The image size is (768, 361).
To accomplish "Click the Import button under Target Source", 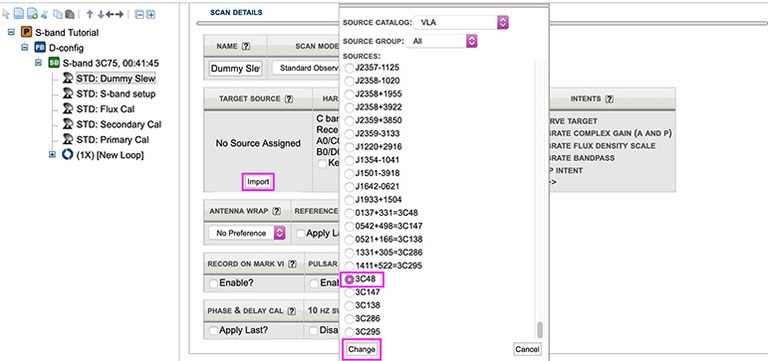I will [x=258, y=182].
